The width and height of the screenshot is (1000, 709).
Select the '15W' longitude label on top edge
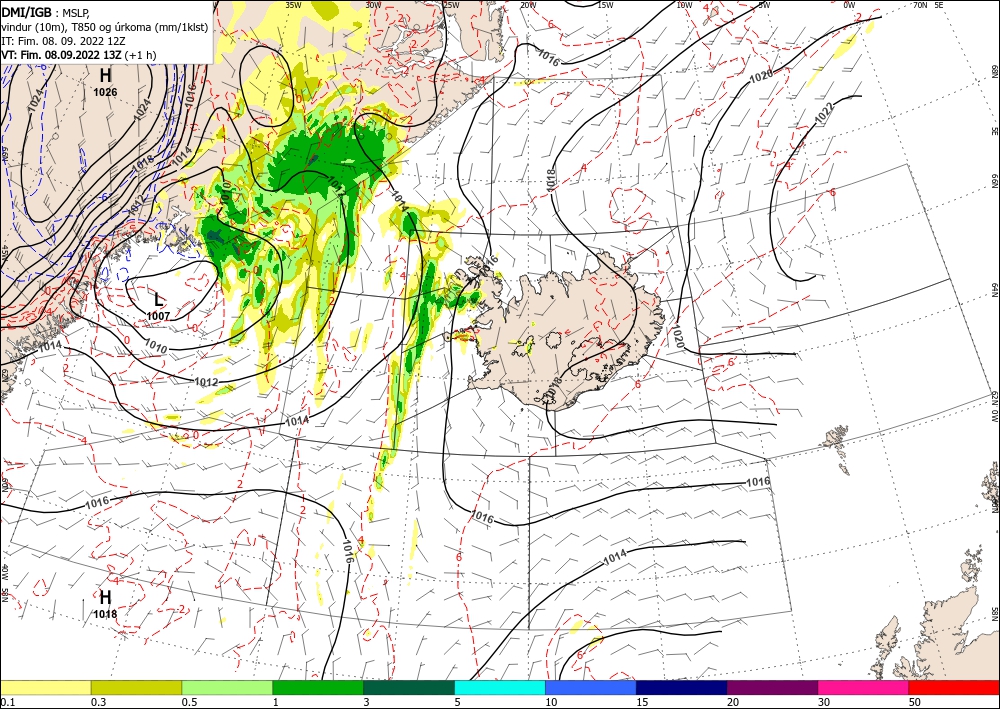click(x=606, y=5)
